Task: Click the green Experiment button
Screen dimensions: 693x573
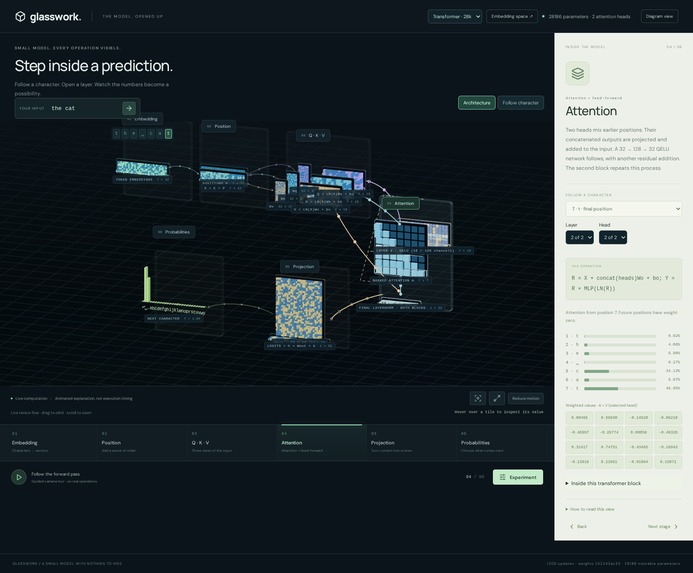Action: coord(518,477)
